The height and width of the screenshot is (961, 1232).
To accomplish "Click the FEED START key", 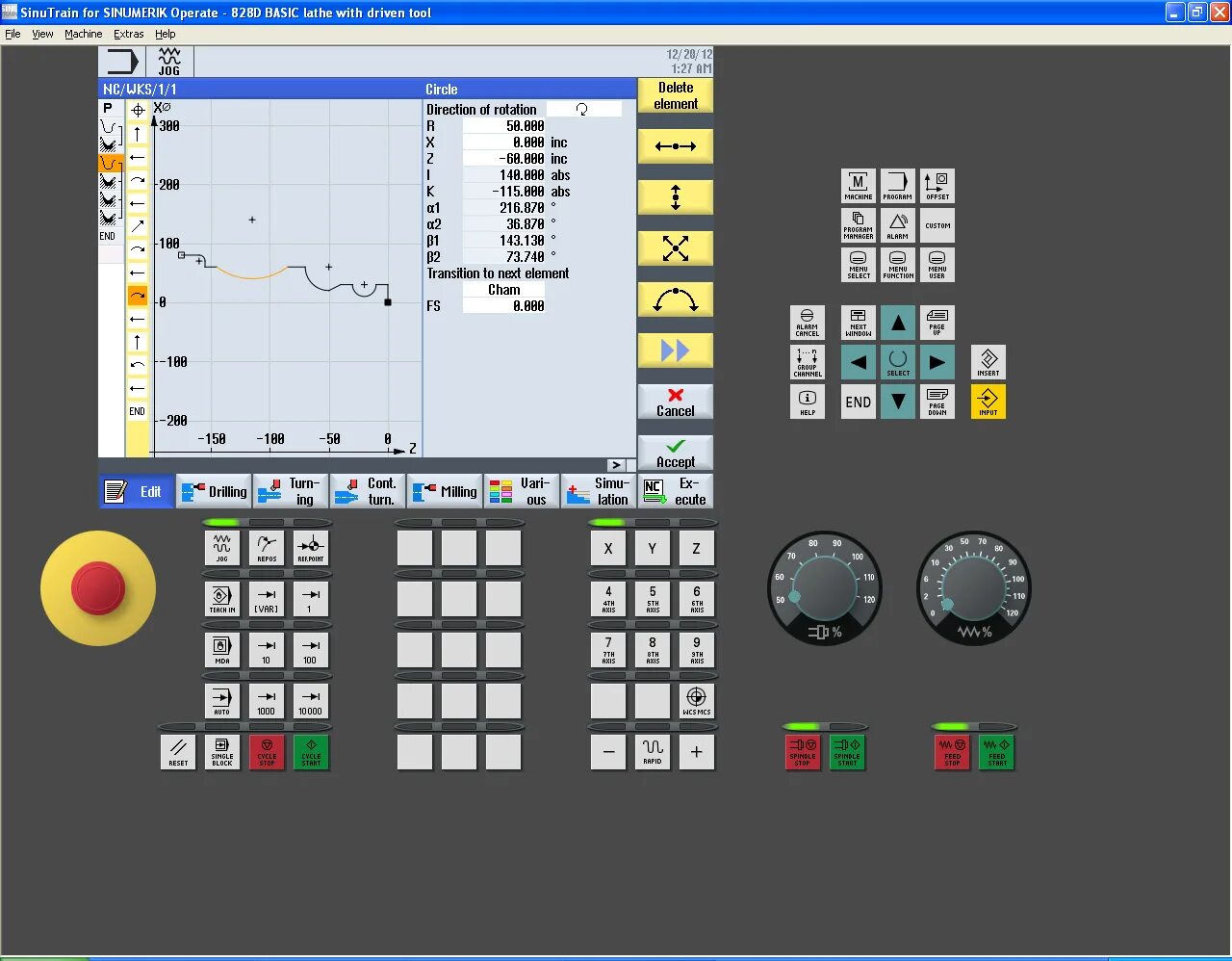I will tap(996, 752).
